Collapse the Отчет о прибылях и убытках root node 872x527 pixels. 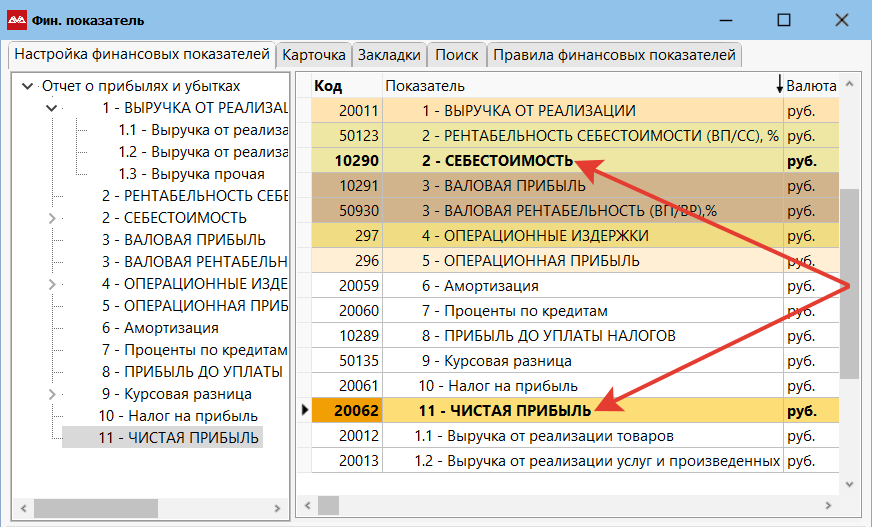point(27,87)
